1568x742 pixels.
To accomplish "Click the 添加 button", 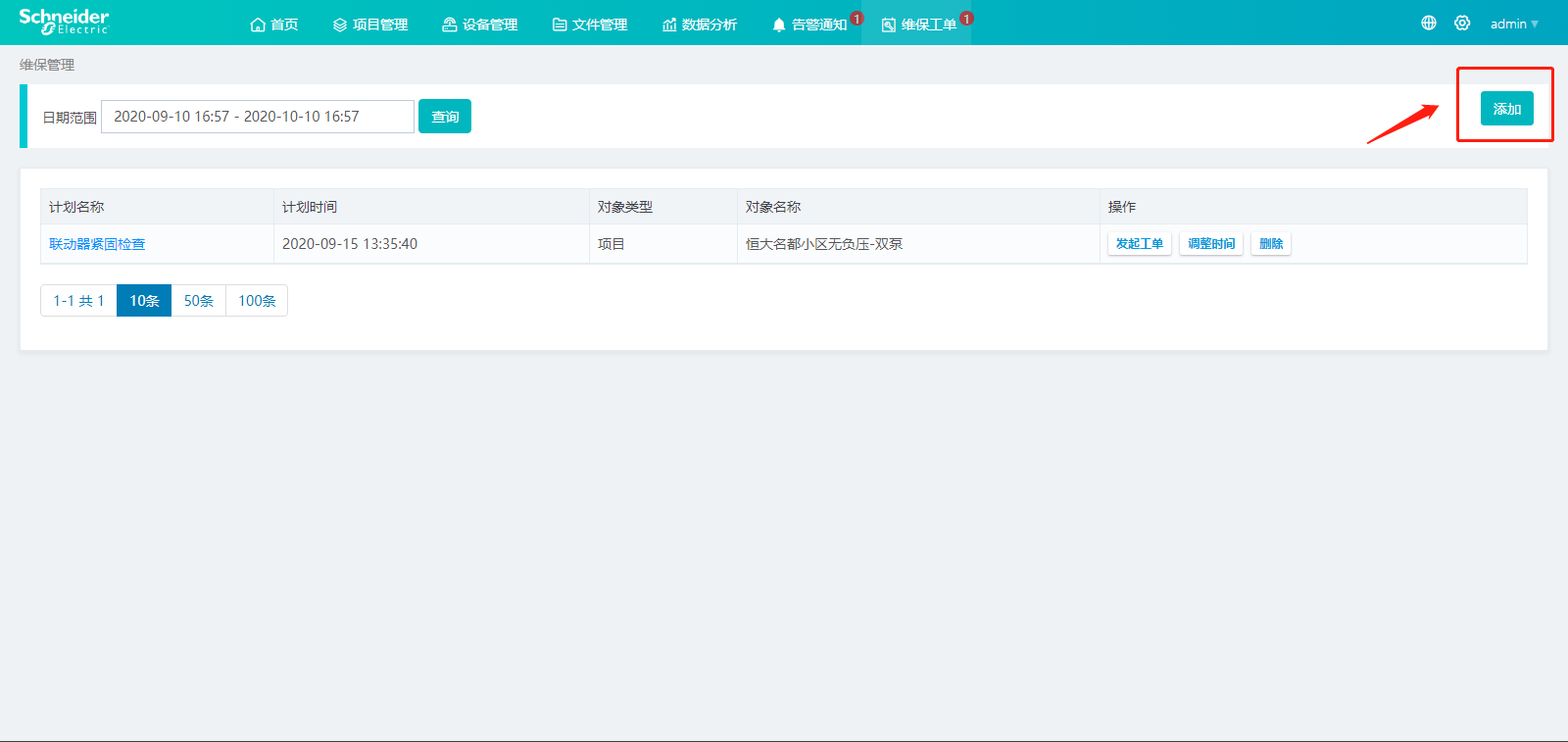I will [x=1507, y=109].
